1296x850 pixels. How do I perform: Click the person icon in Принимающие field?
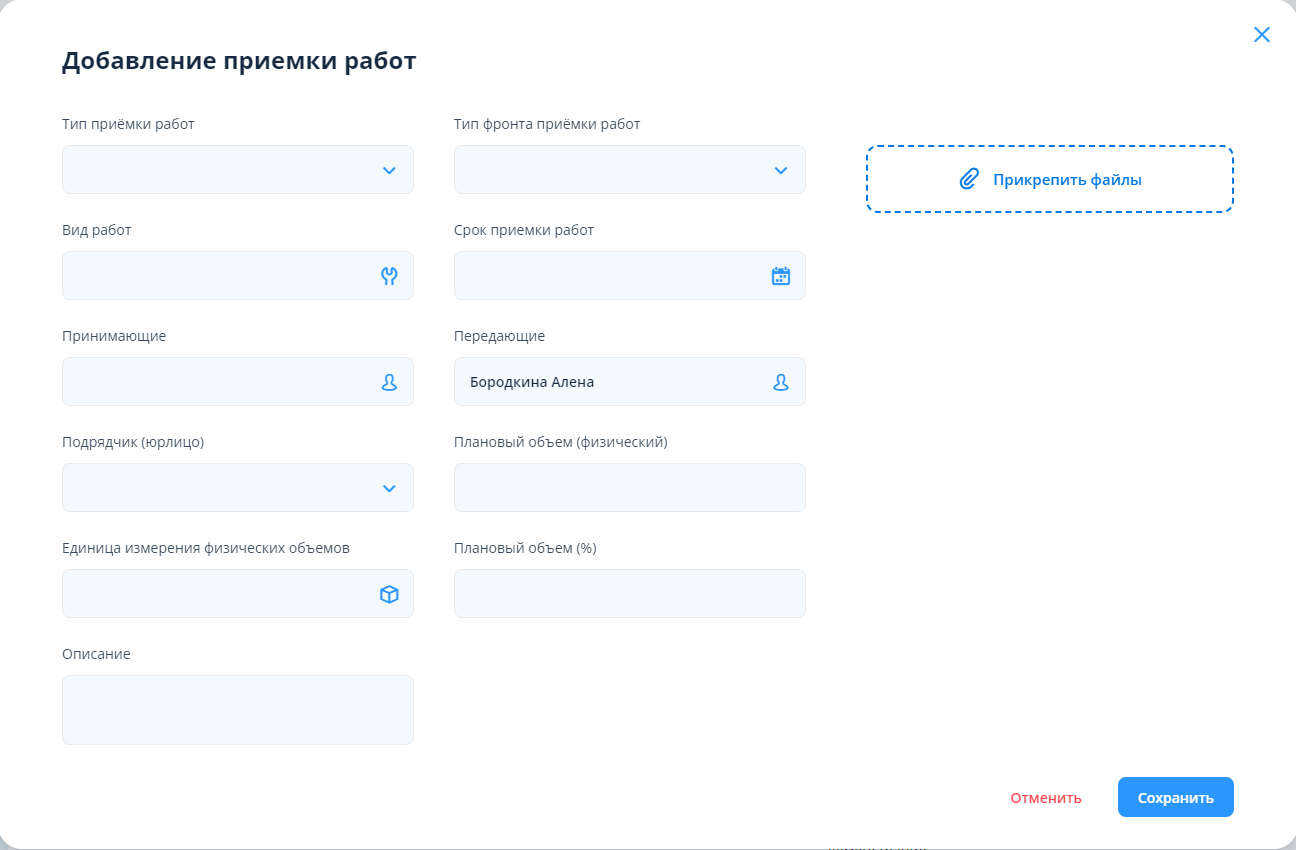[x=389, y=382]
